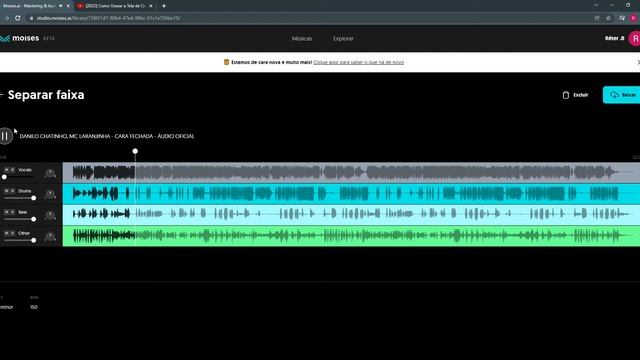The image size is (640, 360).
Task: Click the Bass volume slider handle
Action: pyautogui.click(x=33, y=219)
